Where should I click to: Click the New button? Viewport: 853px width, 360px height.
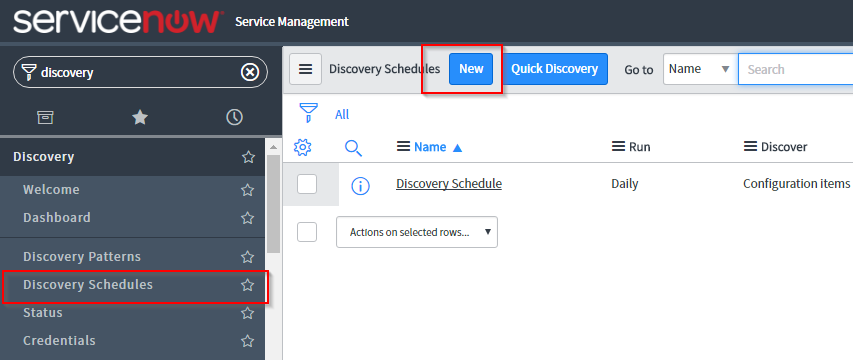pyautogui.click(x=471, y=69)
